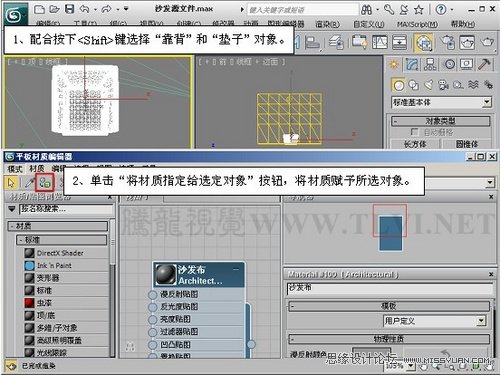Viewport: 500px width, 375px height.
Task: Collapse the 模板 rollout
Action: click(x=389, y=306)
